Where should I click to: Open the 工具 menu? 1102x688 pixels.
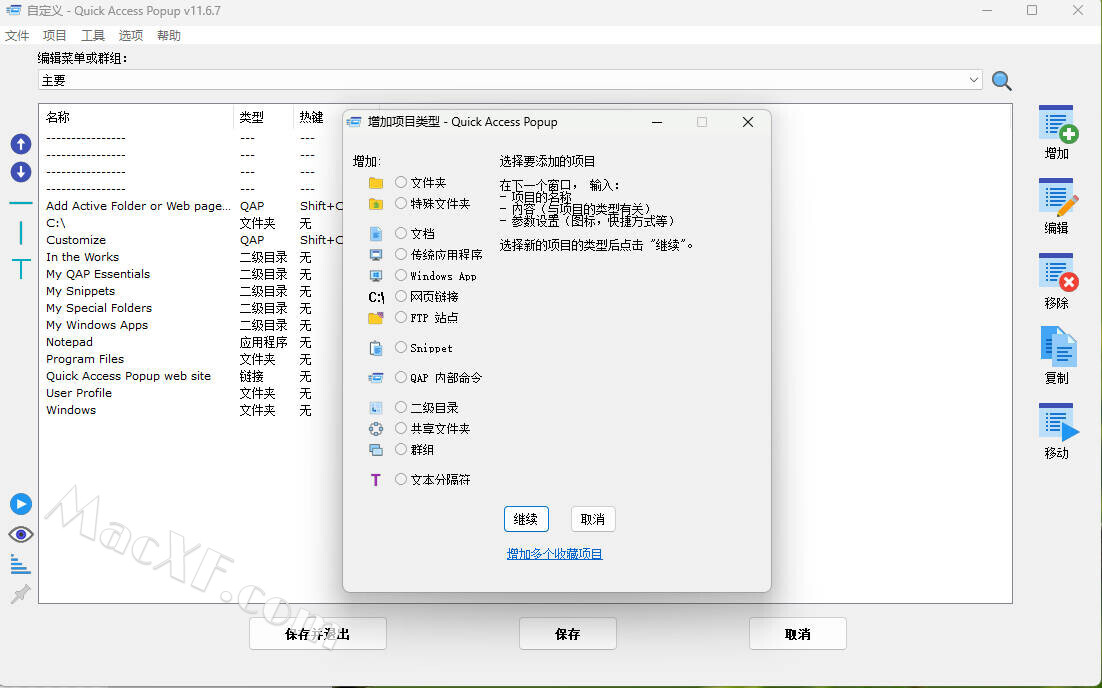point(92,35)
